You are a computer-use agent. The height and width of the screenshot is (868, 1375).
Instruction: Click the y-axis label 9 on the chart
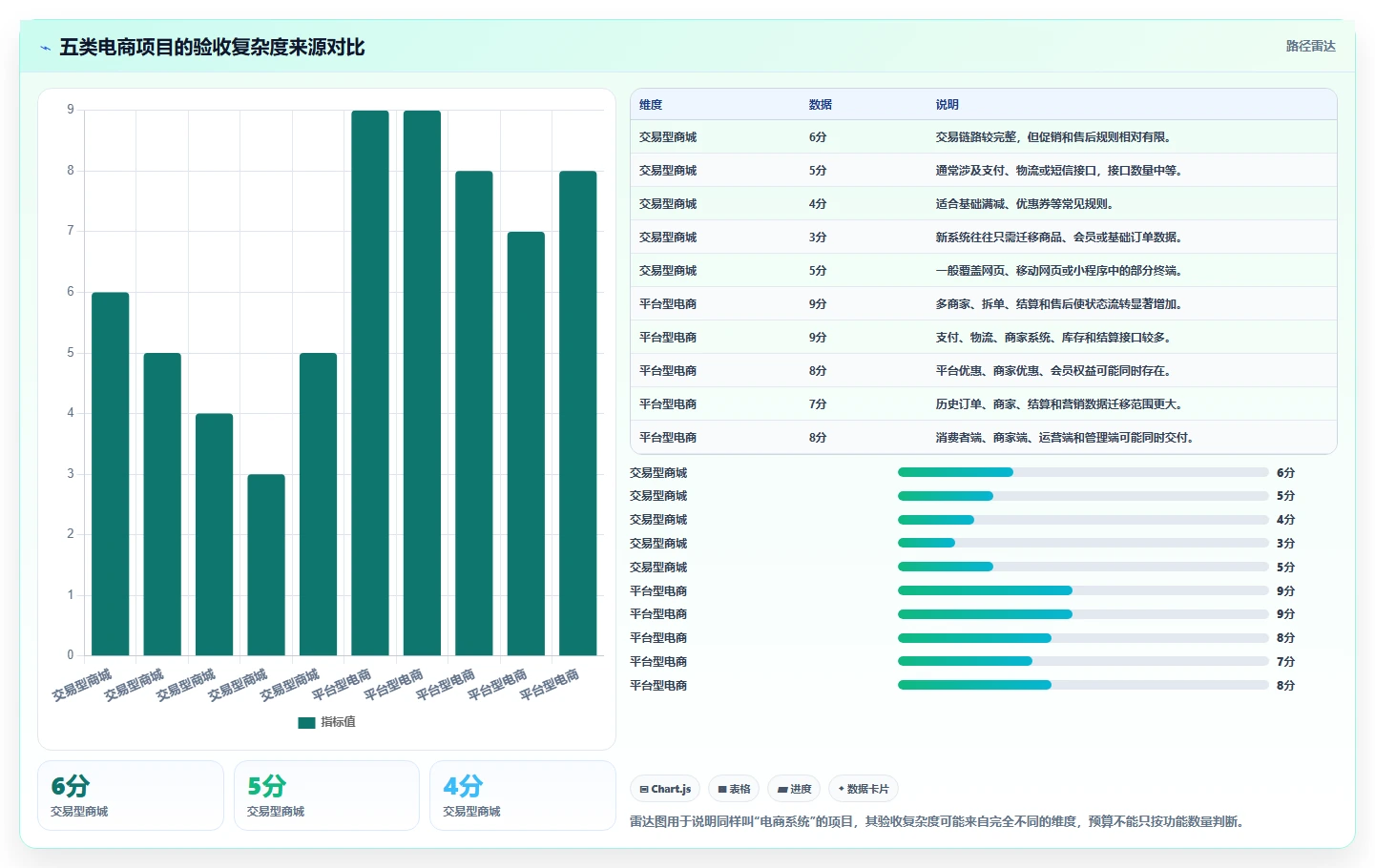pyautogui.click(x=71, y=110)
